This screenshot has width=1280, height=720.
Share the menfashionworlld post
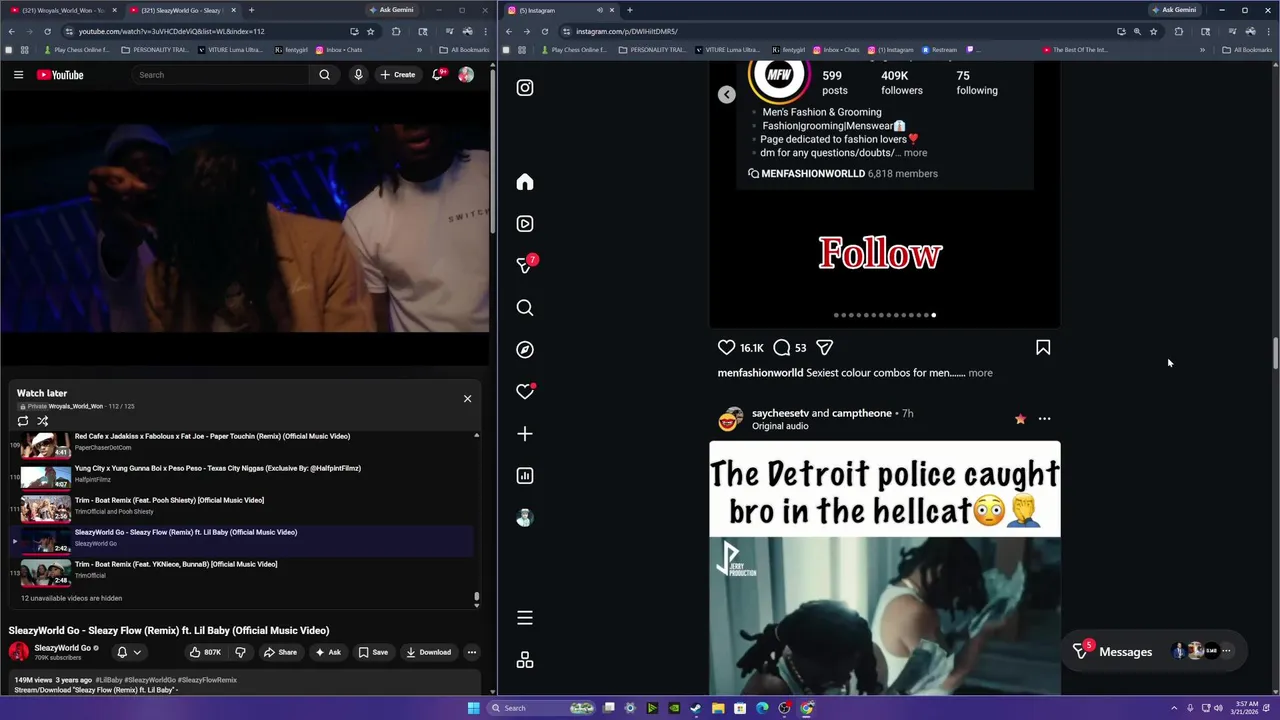pyautogui.click(x=824, y=347)
